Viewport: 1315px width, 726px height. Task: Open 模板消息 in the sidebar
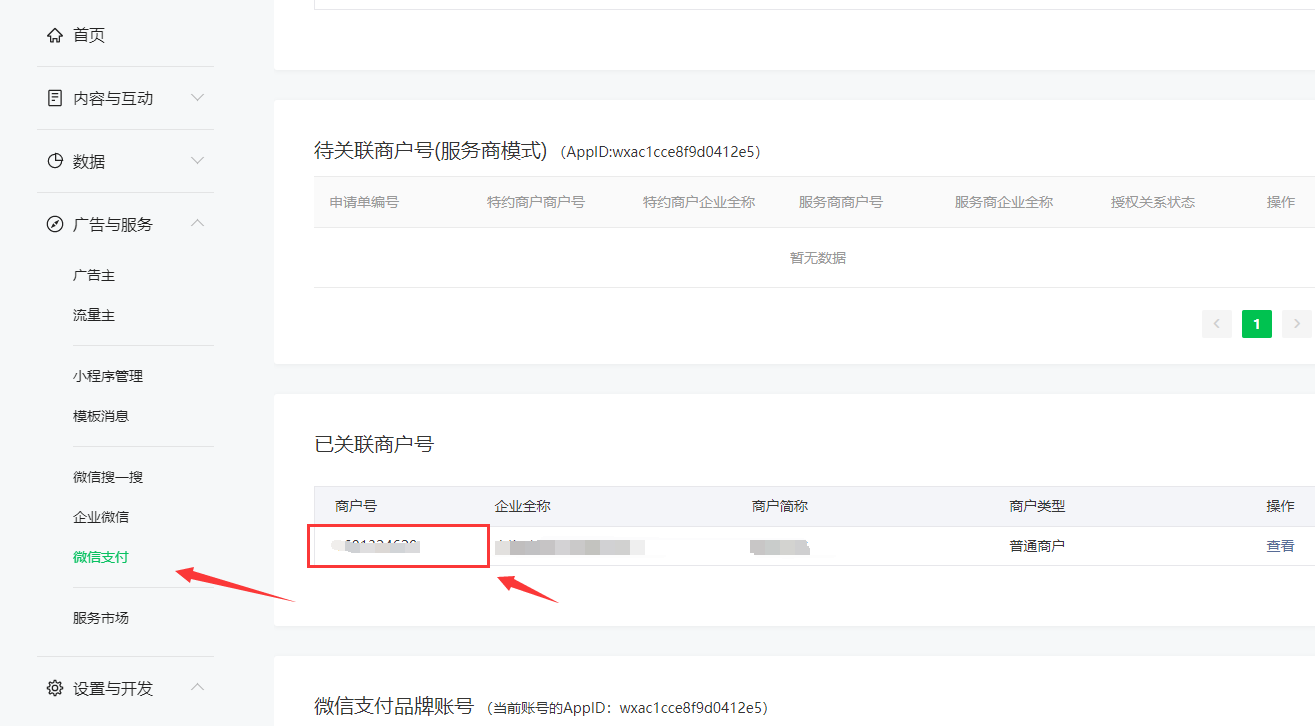101,416
